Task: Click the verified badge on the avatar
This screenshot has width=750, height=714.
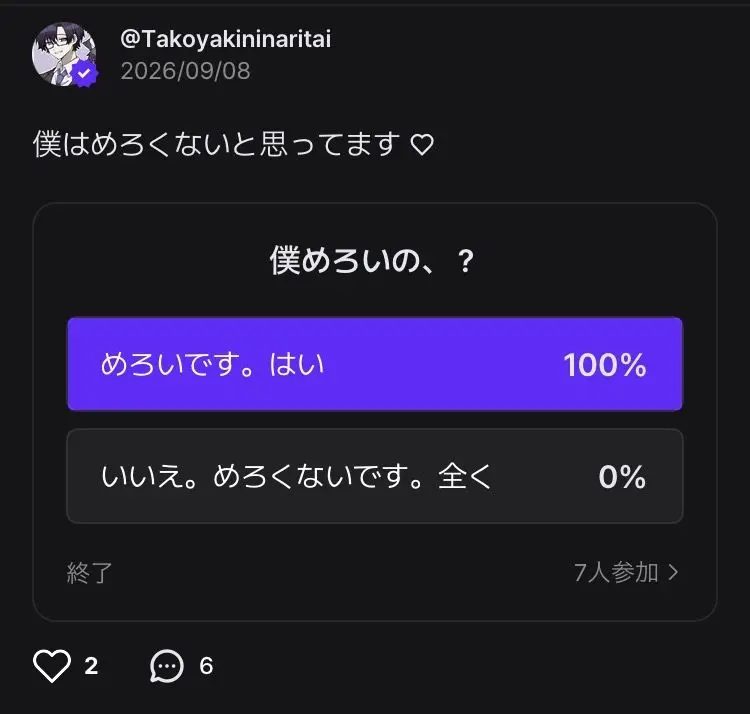Action: [85, 74]
